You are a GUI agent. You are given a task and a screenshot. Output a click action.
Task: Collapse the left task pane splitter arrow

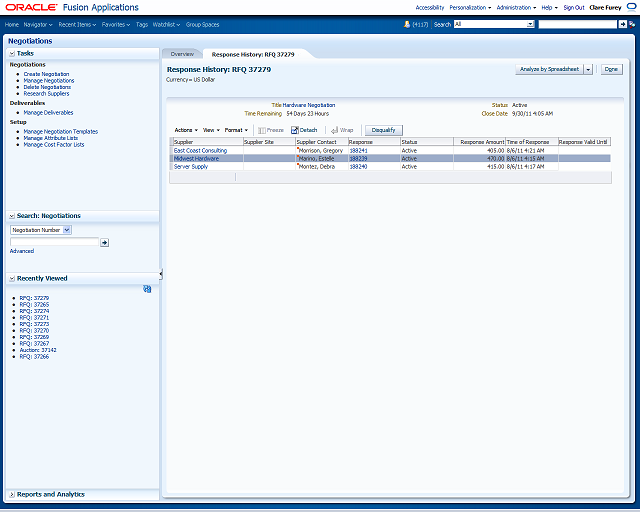(x=161, y=274)
